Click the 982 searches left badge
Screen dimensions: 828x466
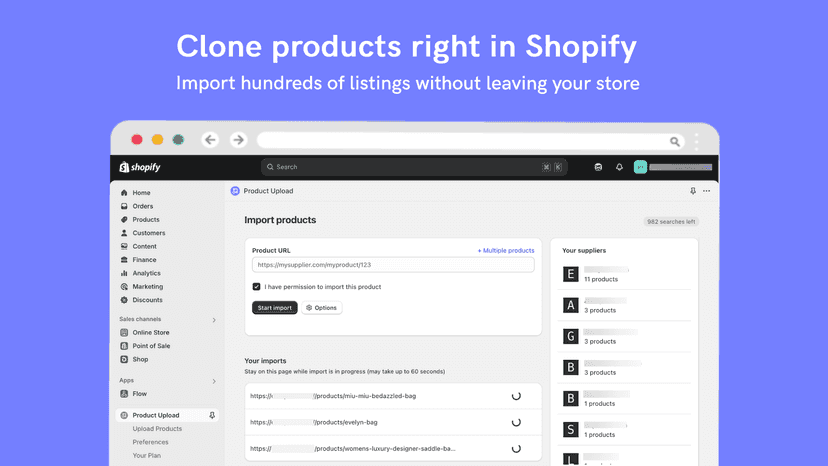click(671, 222)
